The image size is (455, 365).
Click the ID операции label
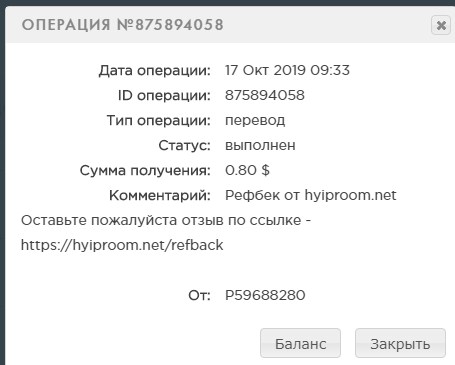coord(164,96)
